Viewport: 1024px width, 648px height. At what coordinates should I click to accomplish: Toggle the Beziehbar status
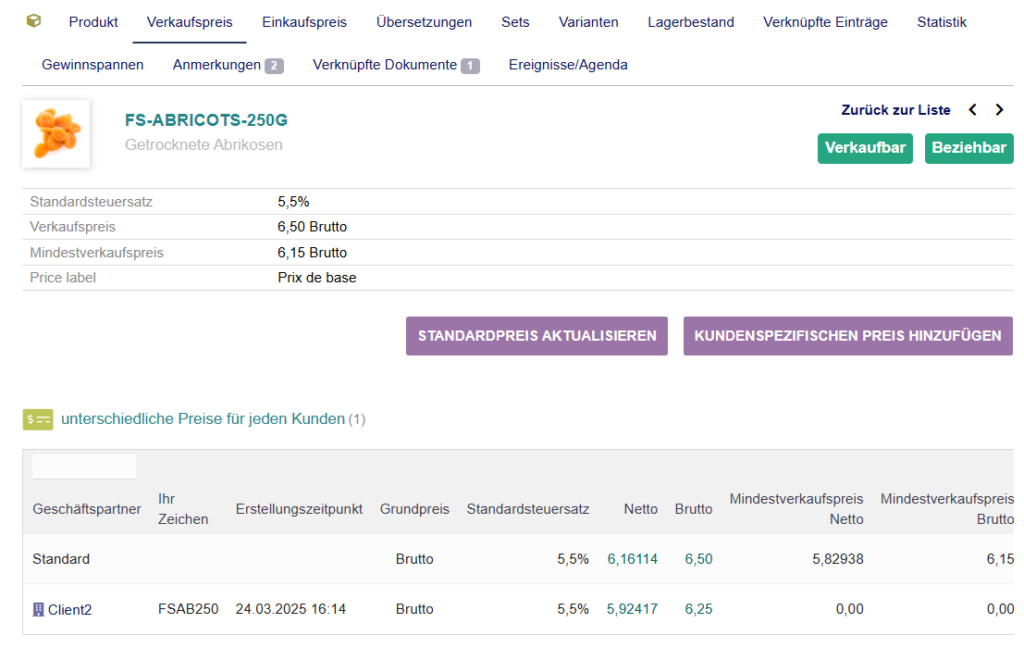pyautogui.click(x=968, y=148)
